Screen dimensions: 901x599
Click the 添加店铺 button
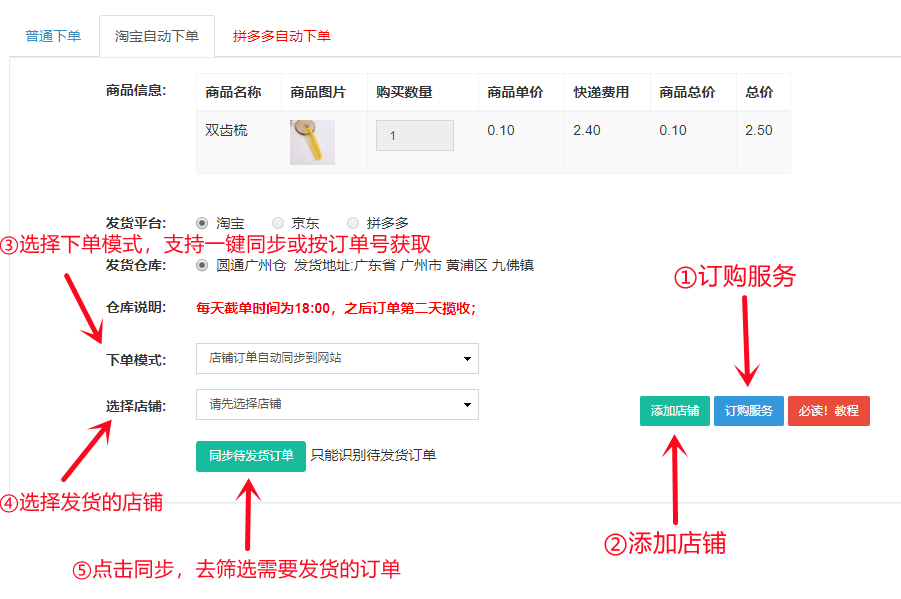[675, 411]
